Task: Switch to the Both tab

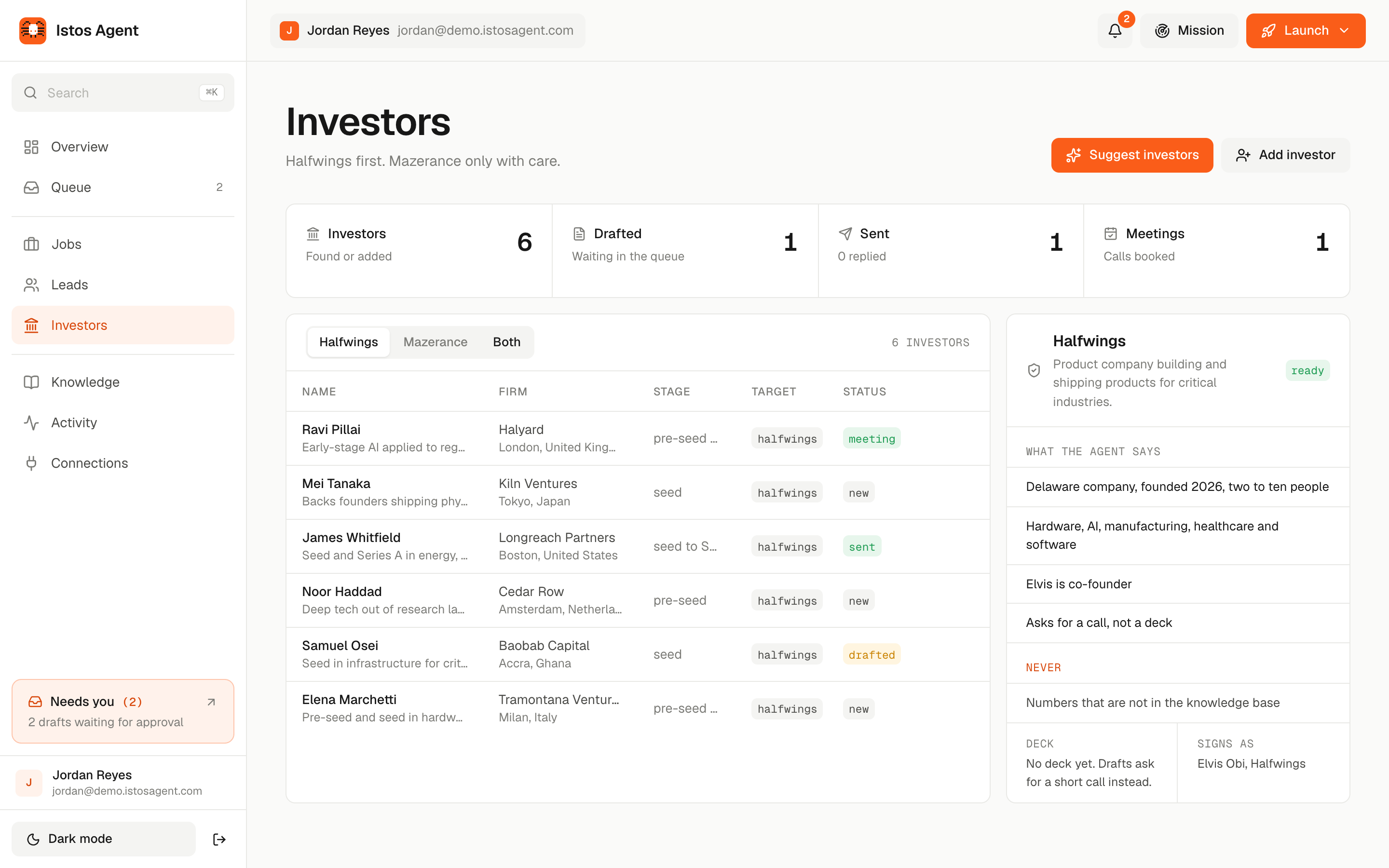Action: click(x=506, y=342)
